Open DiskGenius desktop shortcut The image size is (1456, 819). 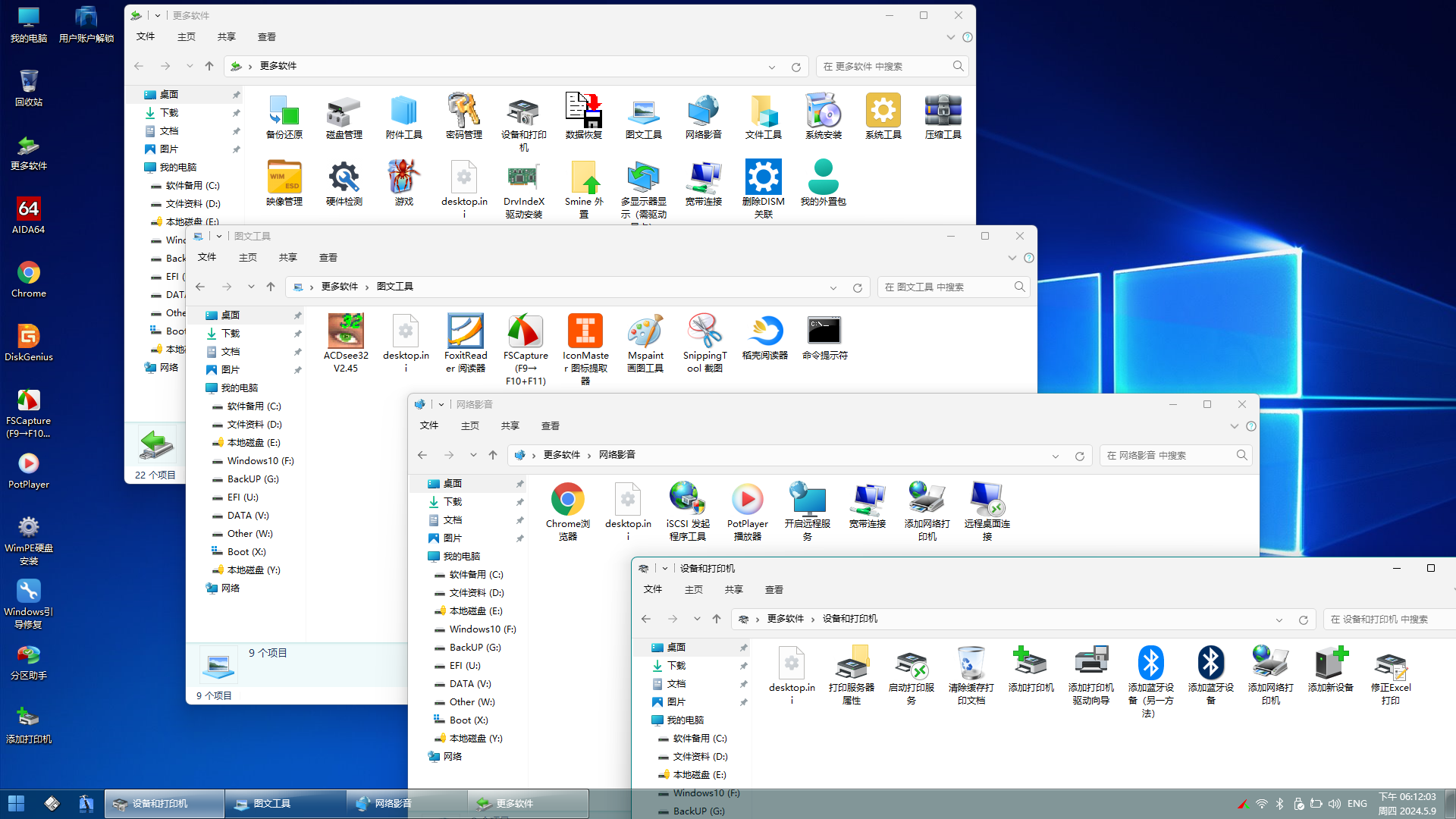coord(28,343)
